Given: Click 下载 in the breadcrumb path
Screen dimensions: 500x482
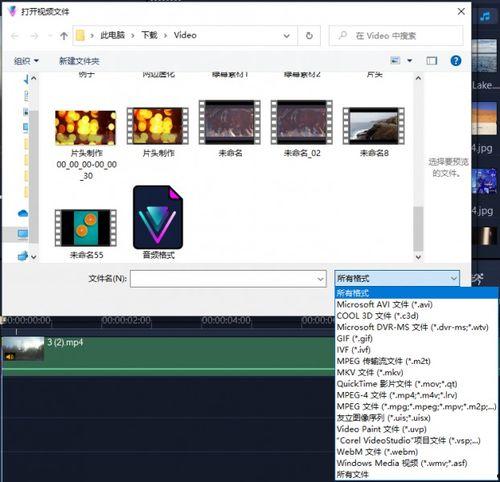Looking at the screenshot, I should pyautogui.click(x=149, y=35).
